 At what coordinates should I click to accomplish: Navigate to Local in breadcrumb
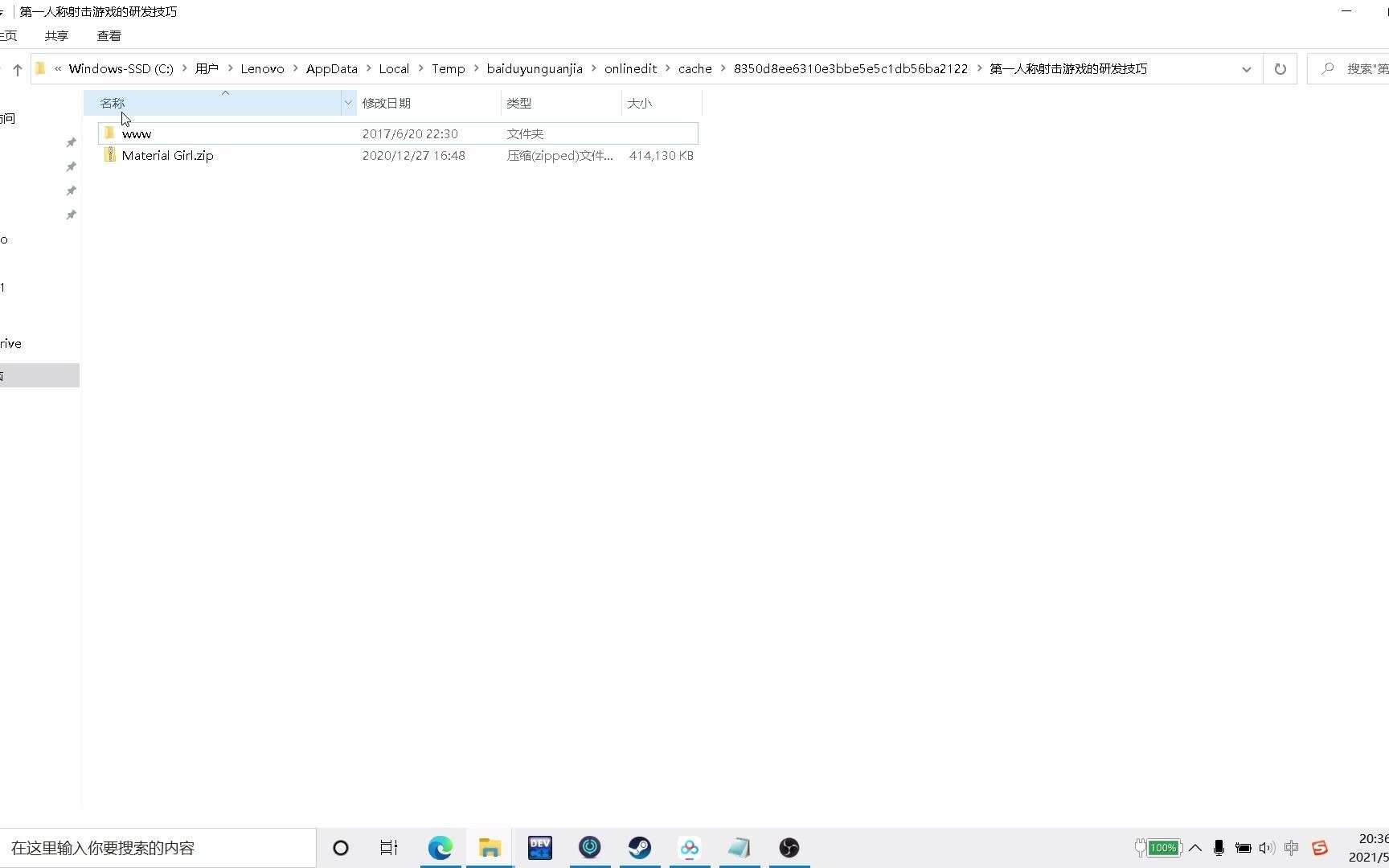point(394,69)
